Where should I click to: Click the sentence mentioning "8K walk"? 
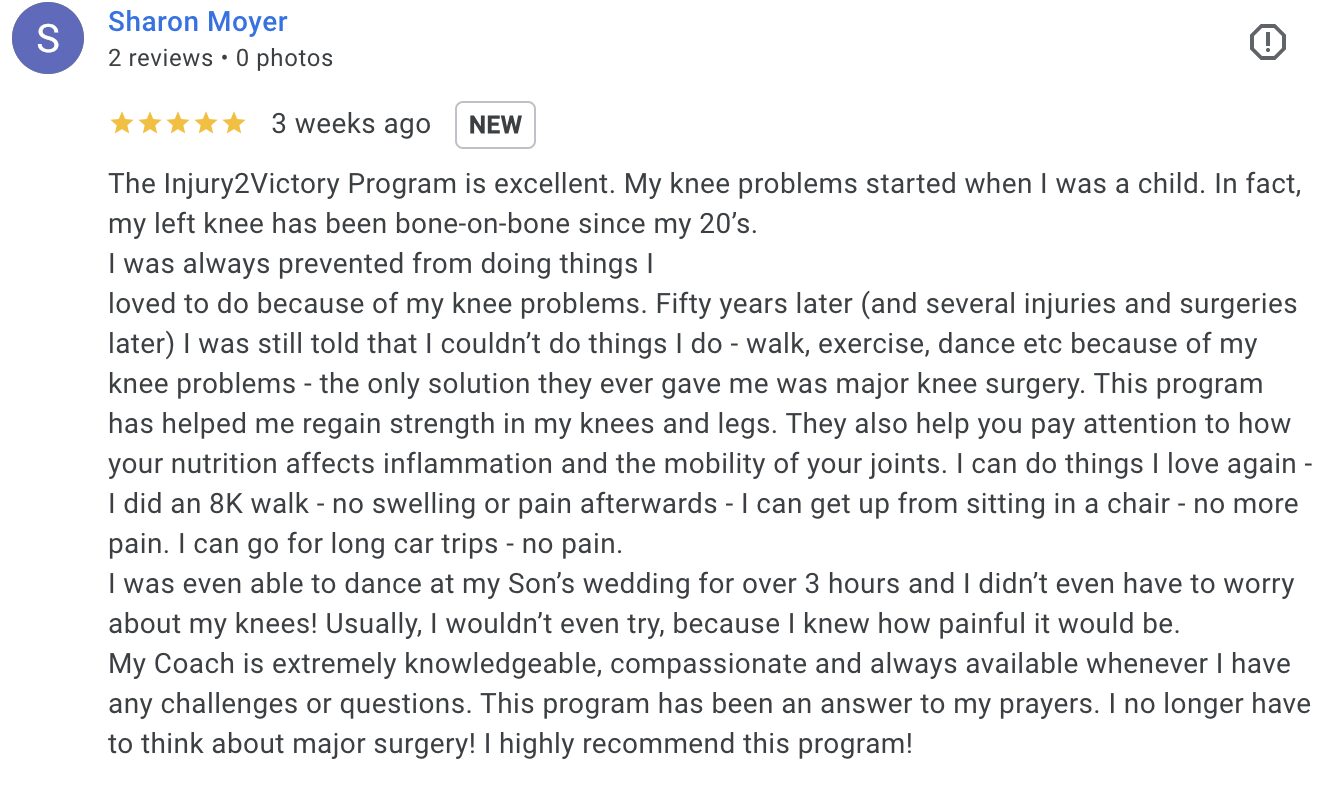pyautogui.click(x=413, y=504)
